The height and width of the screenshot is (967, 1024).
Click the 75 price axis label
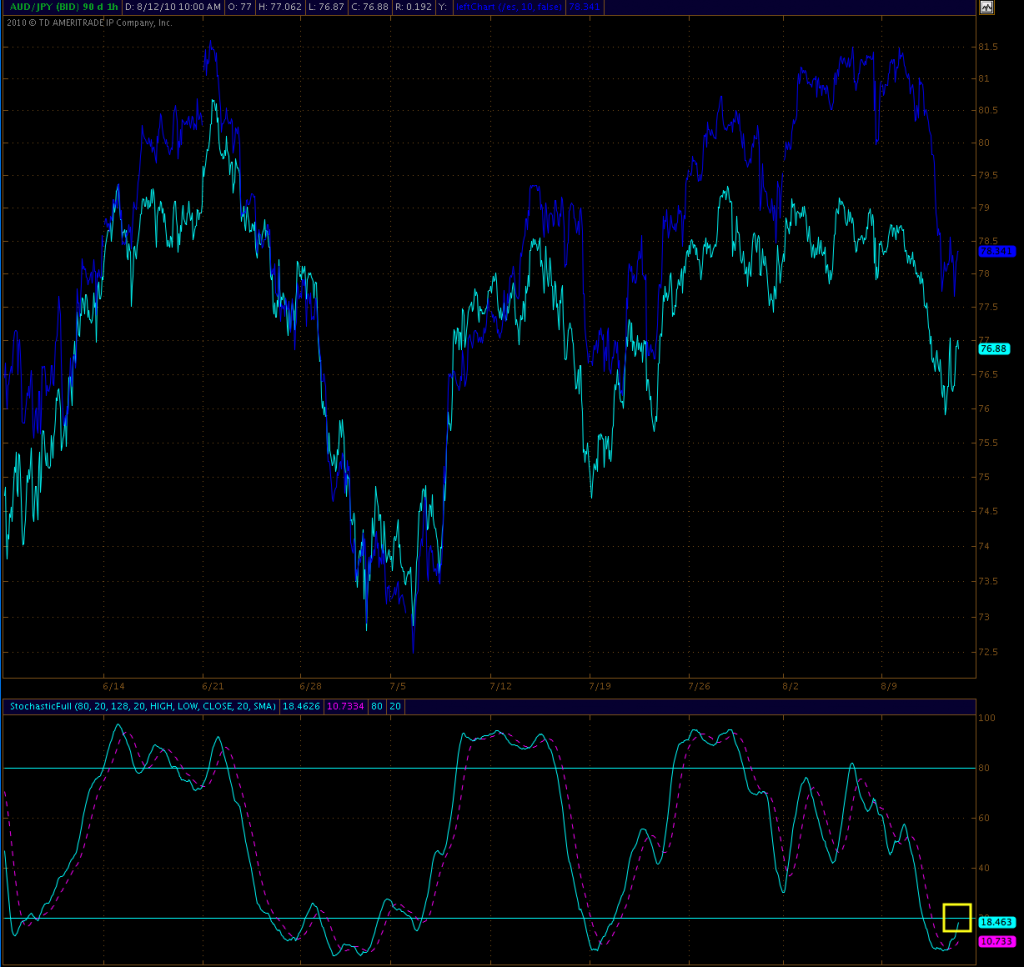tap(984, 477)
